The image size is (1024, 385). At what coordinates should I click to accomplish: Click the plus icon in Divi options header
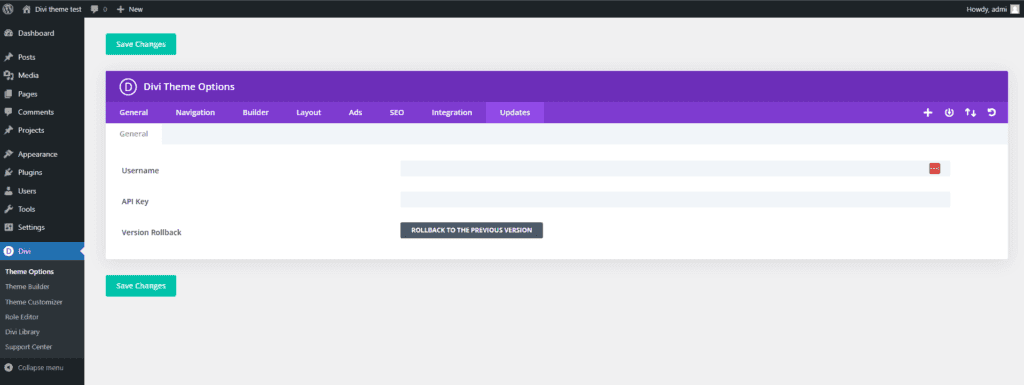pos(927,112)
